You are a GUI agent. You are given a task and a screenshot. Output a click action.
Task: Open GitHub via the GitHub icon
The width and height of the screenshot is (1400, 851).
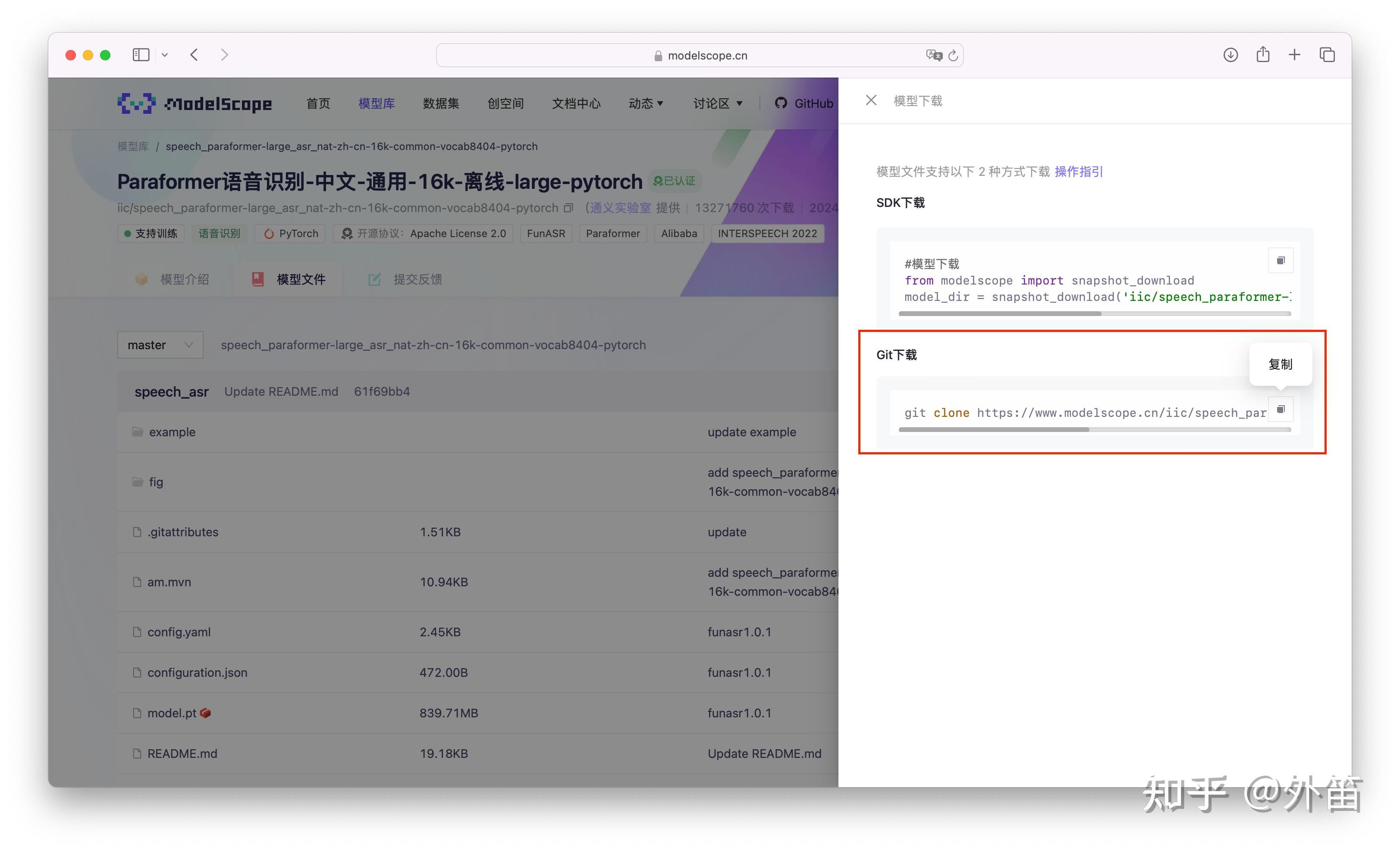click(781, 103)
